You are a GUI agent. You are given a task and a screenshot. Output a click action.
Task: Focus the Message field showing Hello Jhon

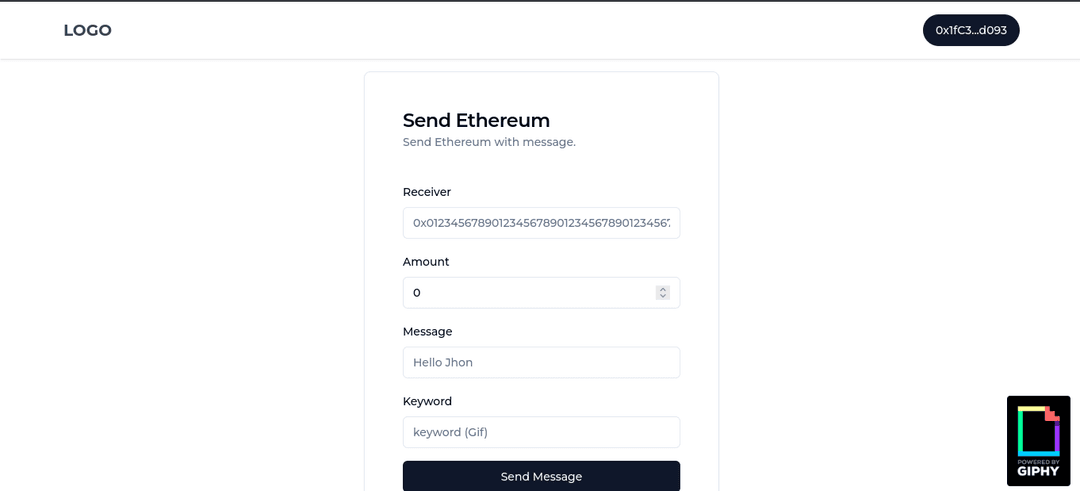541,362
